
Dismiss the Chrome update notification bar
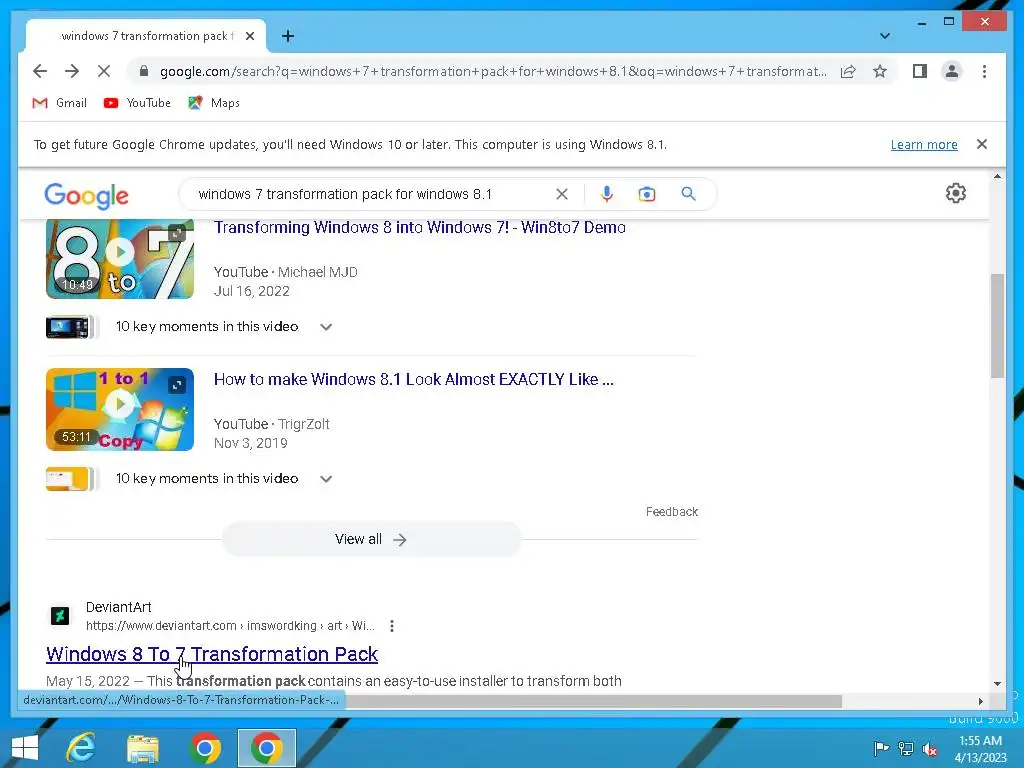(982, 144)
